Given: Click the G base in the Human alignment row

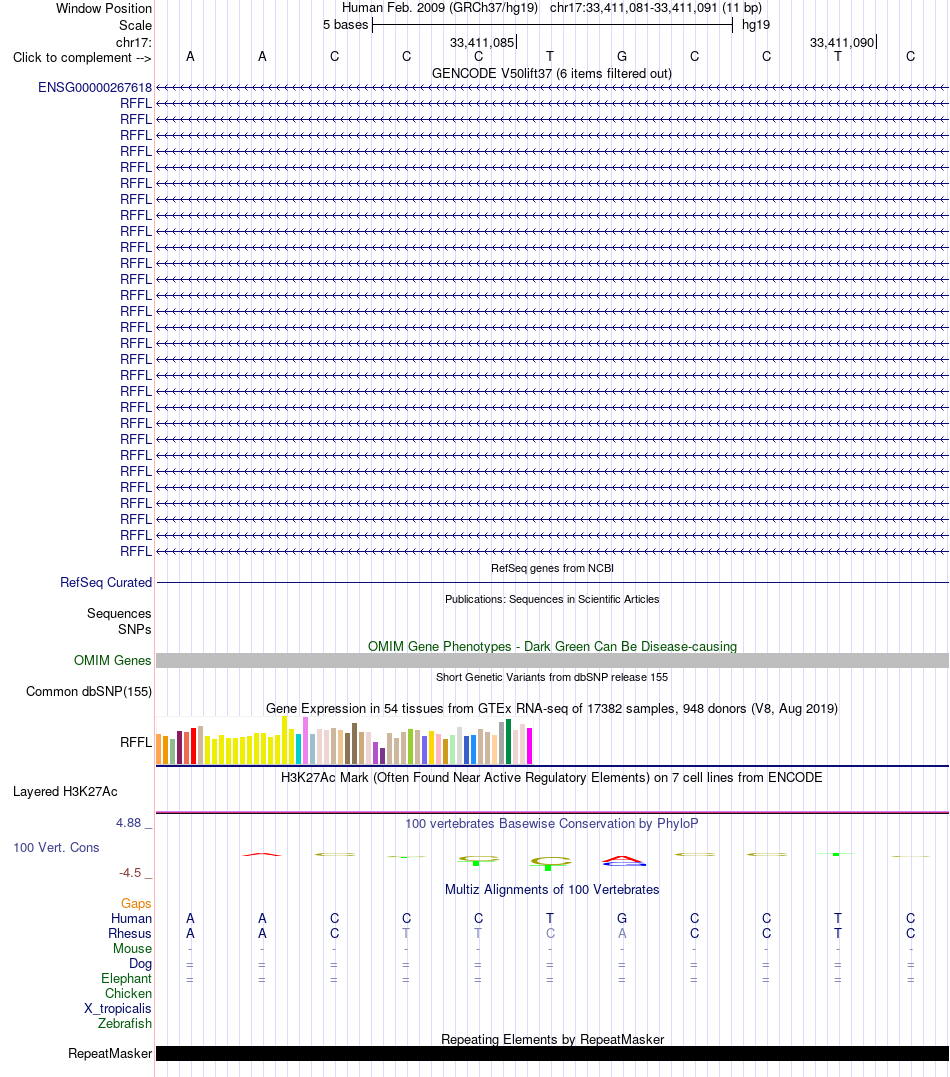Looking at the screenshot, I should click(622, 918).
